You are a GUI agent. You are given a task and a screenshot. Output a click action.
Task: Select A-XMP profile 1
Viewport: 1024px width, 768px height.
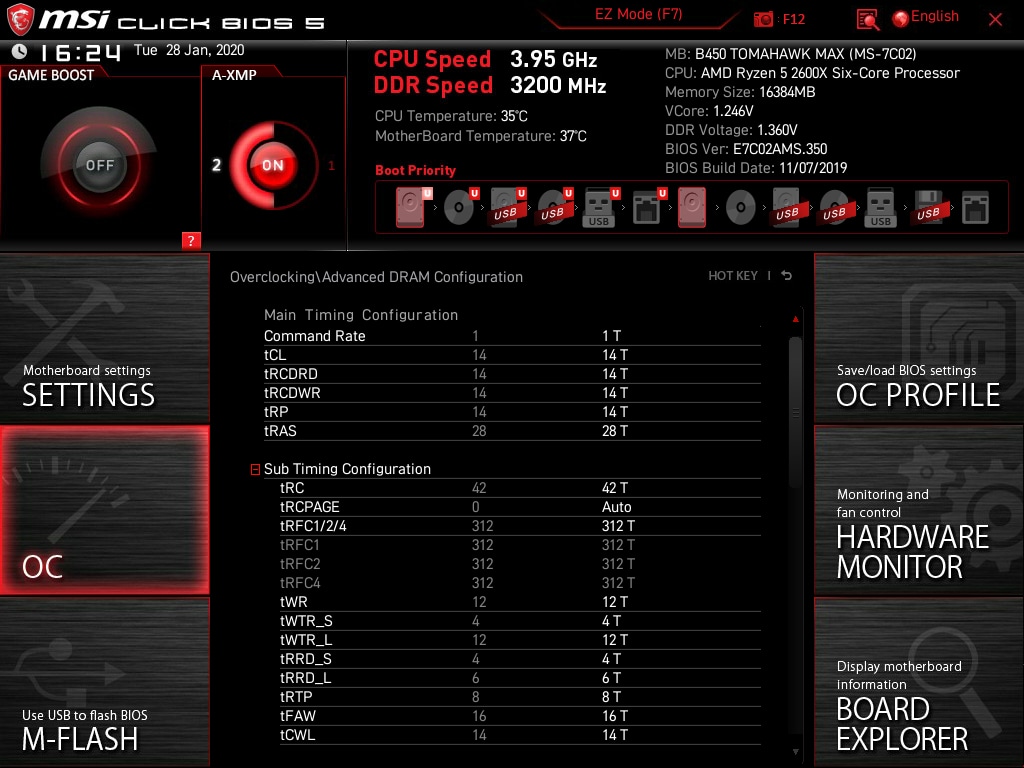[x=331, y=165]
